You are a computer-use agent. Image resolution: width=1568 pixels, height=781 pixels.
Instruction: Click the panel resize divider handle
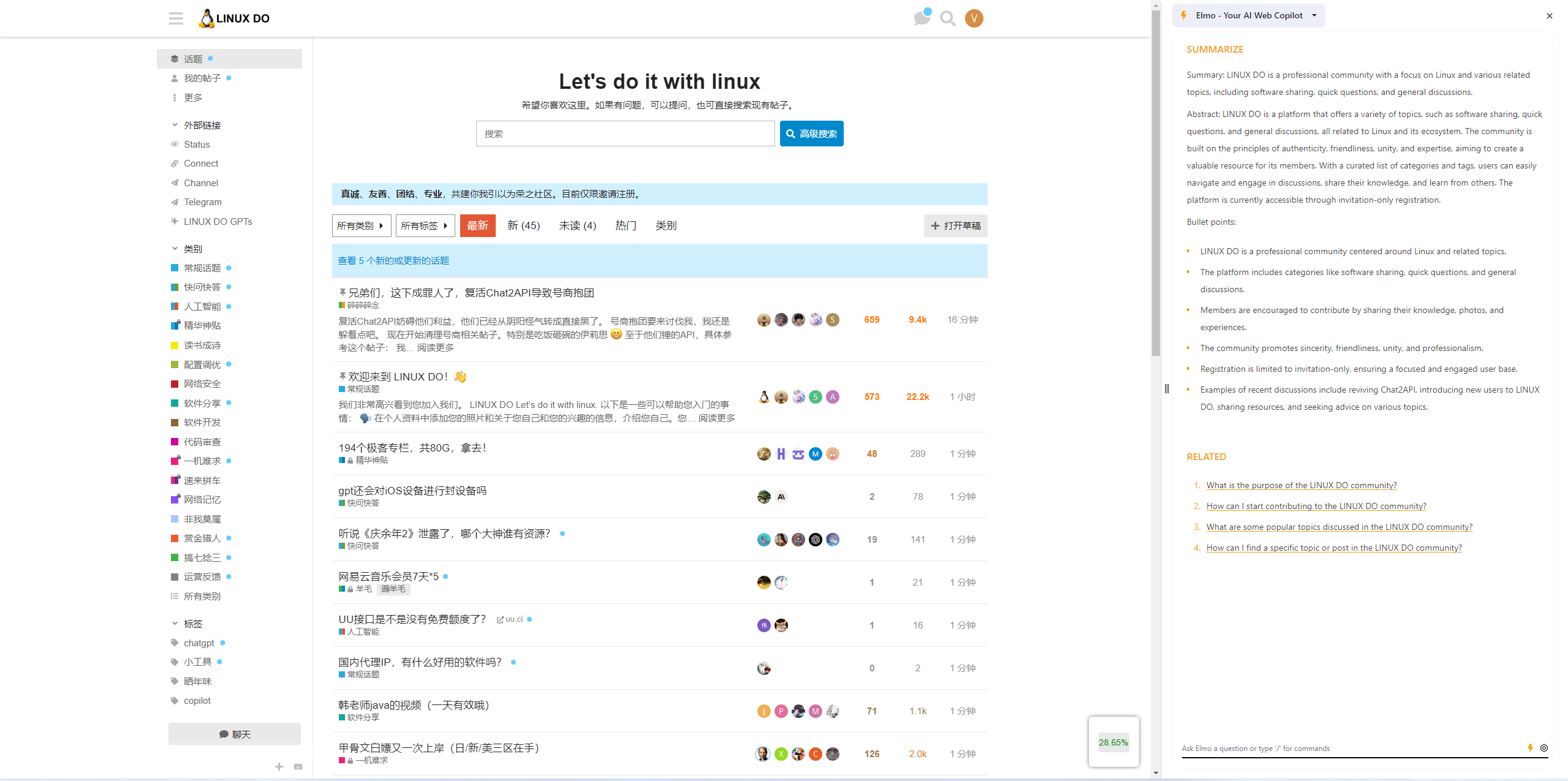(x=1167, y=389)
